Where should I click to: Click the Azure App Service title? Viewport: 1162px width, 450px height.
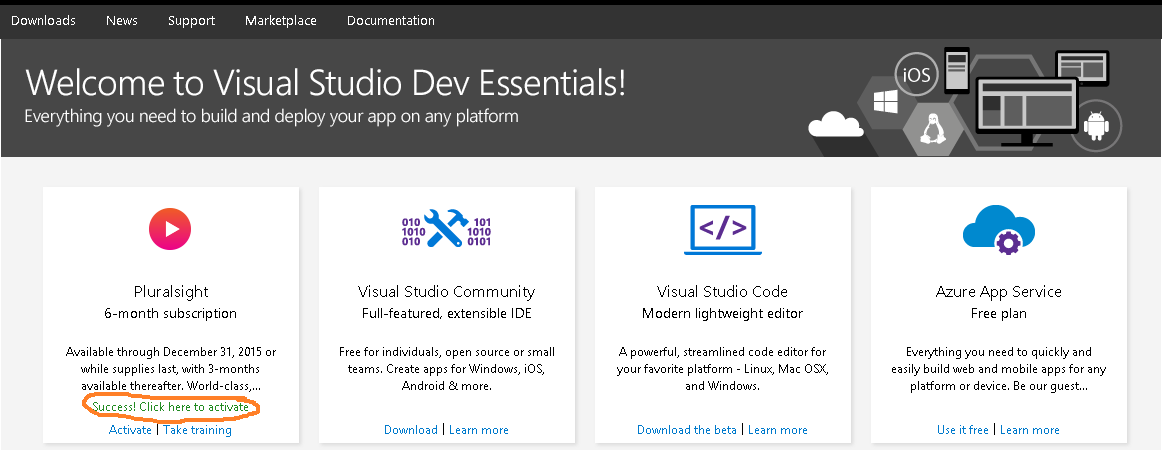click(998, 292)
